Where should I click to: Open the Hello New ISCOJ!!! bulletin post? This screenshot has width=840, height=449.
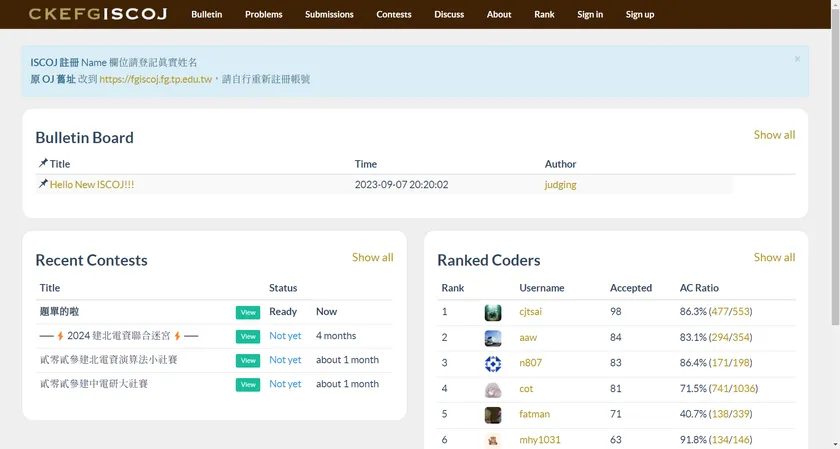(x=92, y=184)
